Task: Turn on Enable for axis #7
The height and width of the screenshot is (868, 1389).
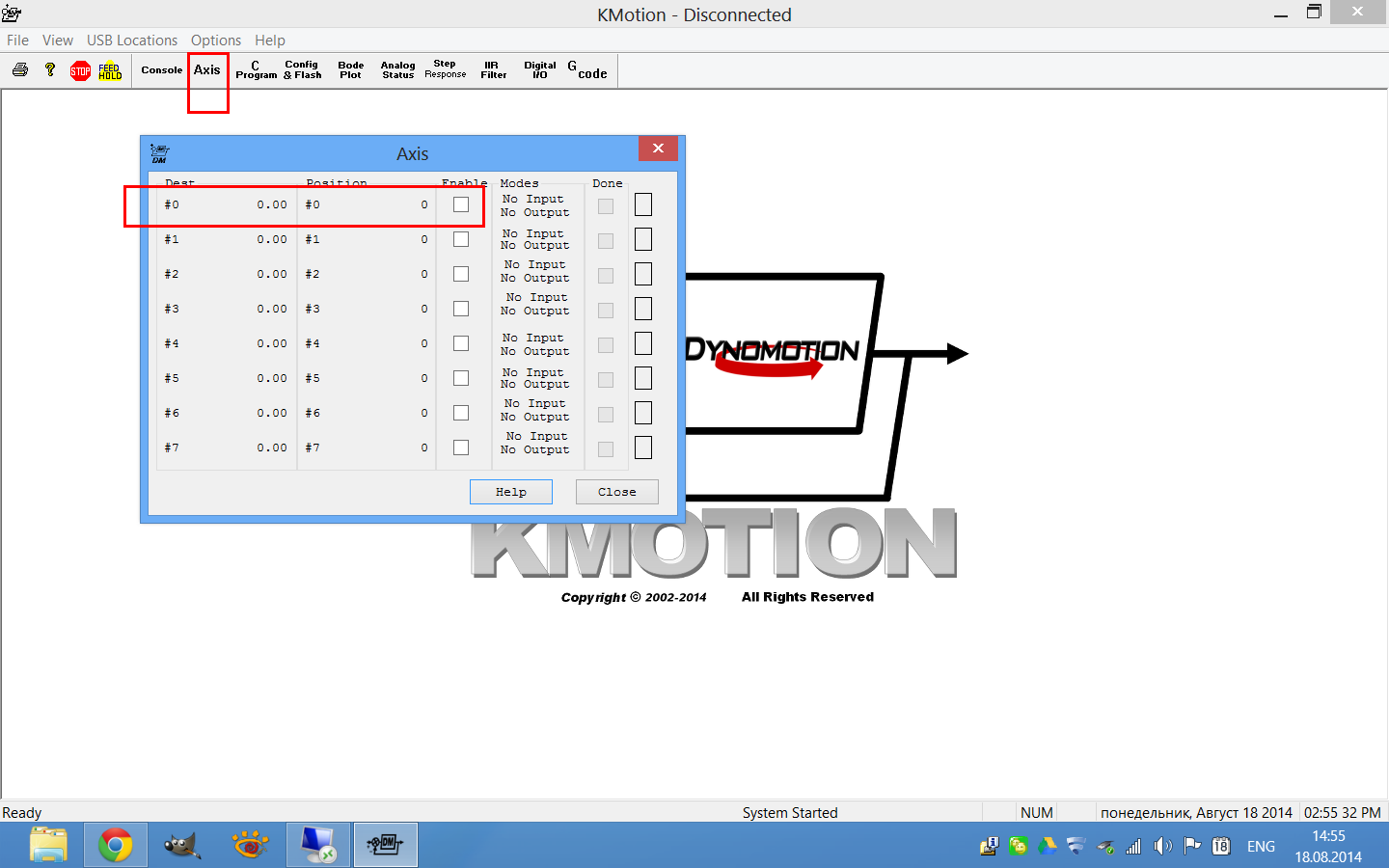Action: [461, 448]
